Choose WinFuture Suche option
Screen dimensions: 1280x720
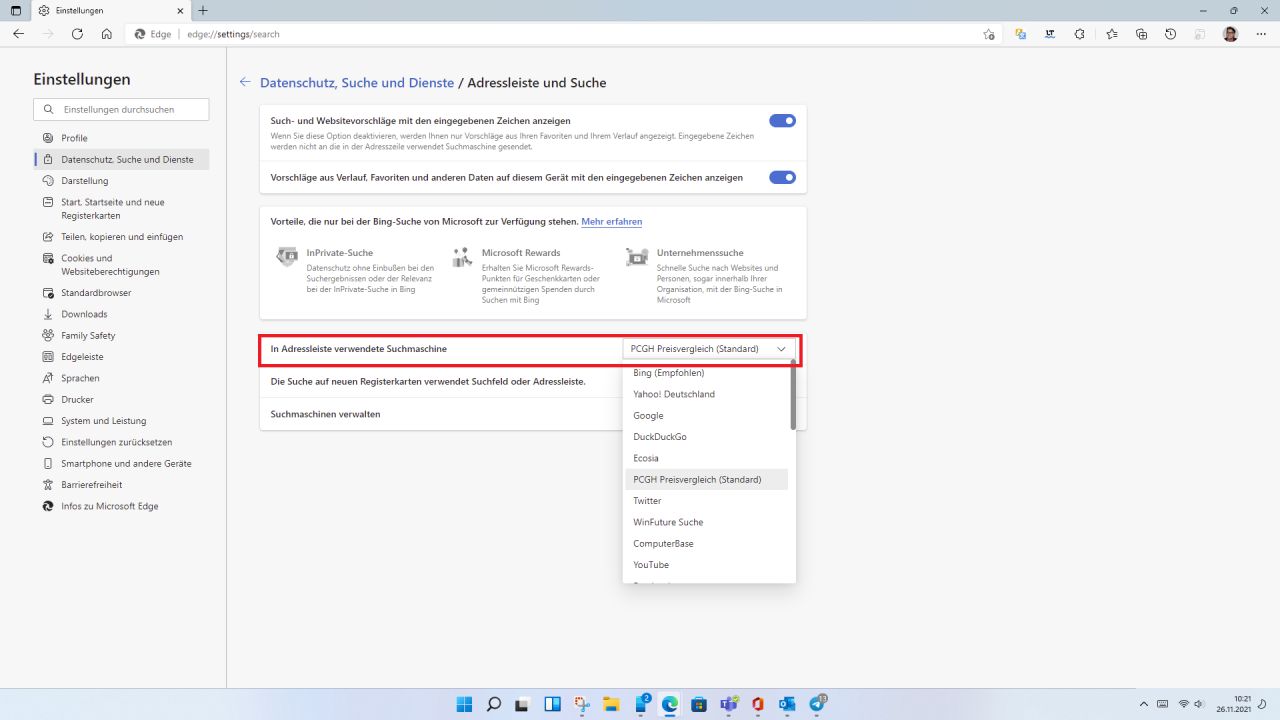coord(709,522)
